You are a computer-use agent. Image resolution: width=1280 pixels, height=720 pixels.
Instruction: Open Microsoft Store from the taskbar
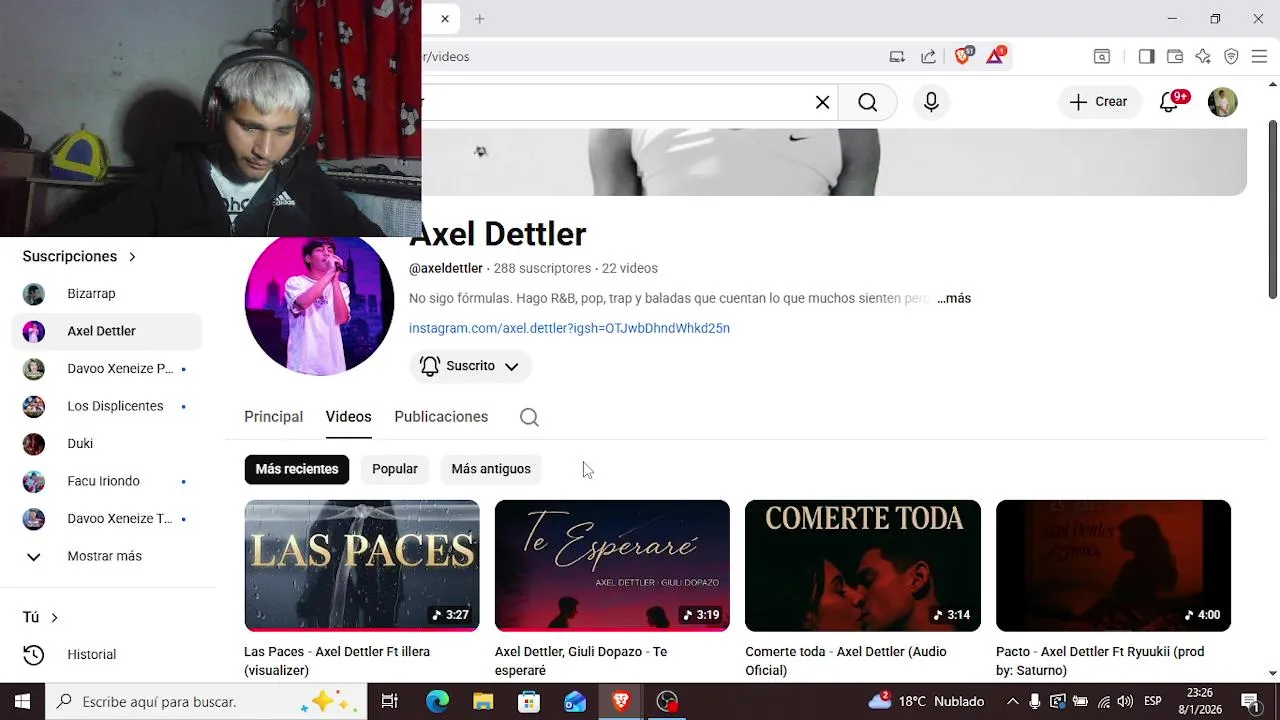tap(529, 702)
